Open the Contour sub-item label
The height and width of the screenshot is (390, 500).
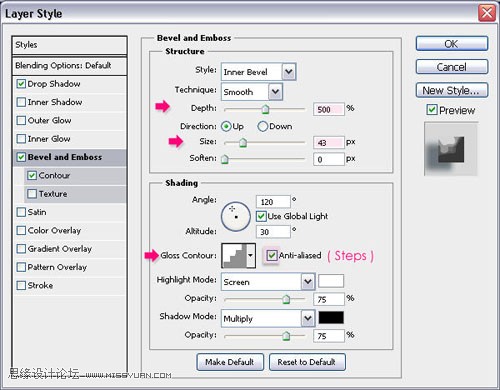click(x=54, y=175)
